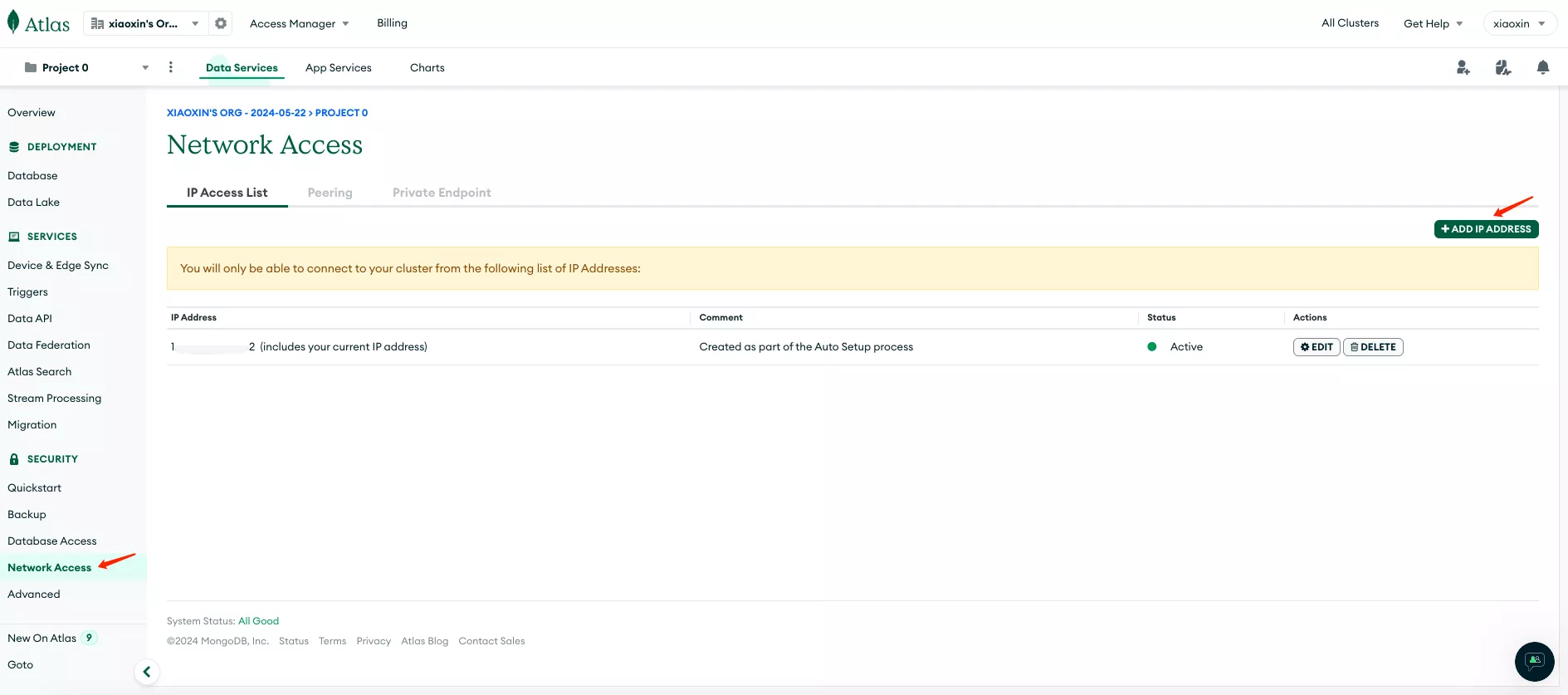Screen dimensions: 1568x695
Task: Open the xiaoxin user account menu
Action: coord(1520,23)
